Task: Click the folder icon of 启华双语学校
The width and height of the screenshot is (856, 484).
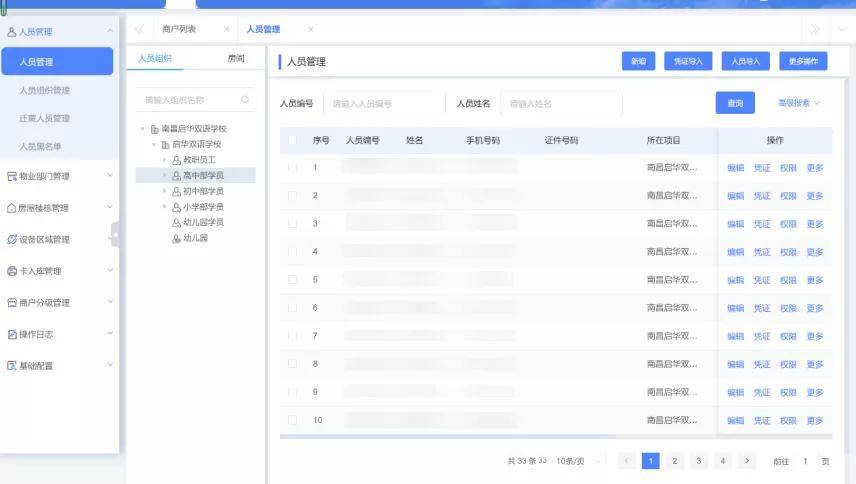Action: pyautogui.click(x=165, y=145)
